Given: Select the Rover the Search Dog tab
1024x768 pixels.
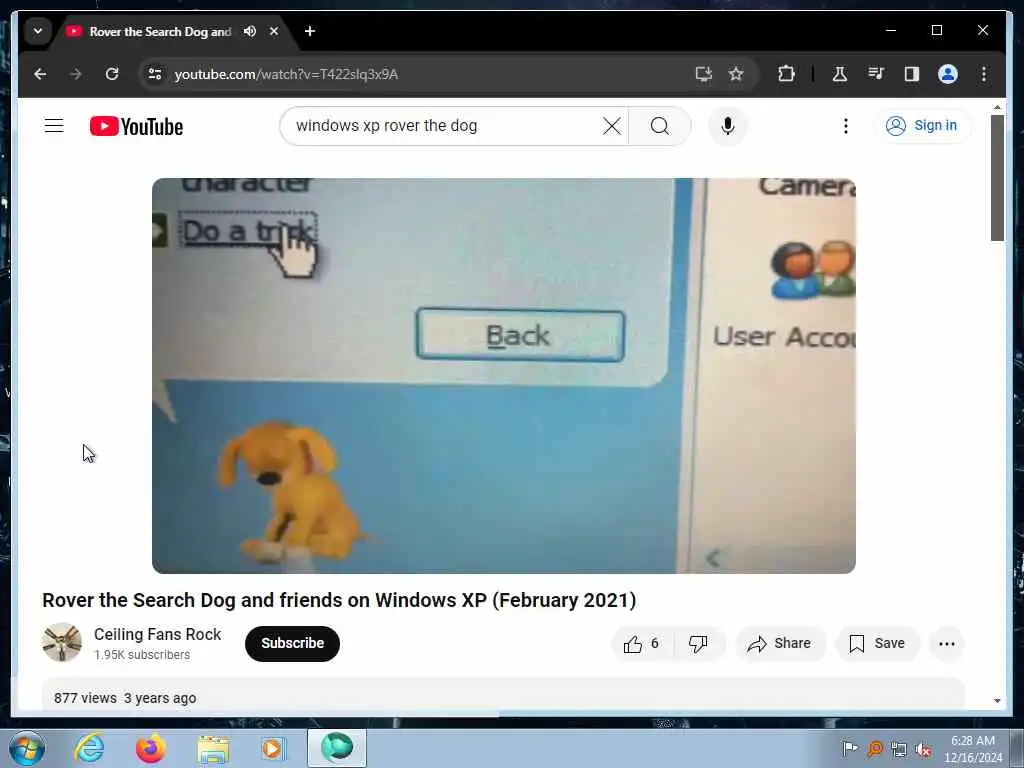Looking at the screenshot, I should point(160,31).
